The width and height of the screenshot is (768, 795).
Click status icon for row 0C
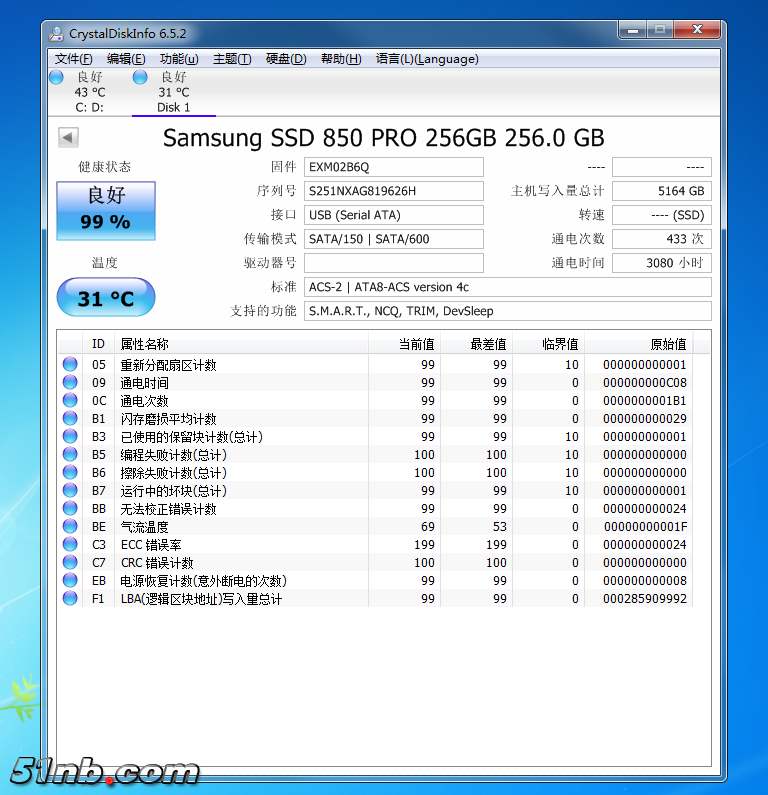tap(70, 400)
